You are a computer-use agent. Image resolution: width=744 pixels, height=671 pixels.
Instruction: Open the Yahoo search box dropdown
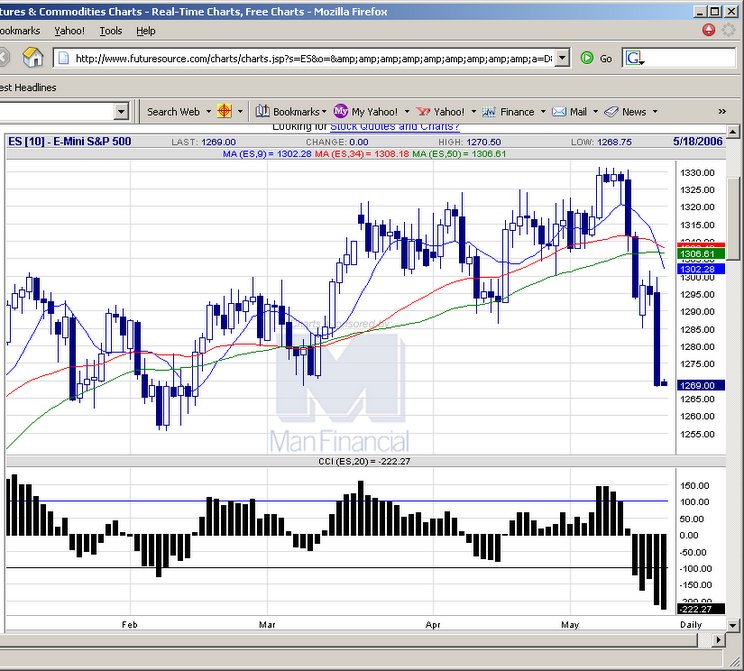121,112
